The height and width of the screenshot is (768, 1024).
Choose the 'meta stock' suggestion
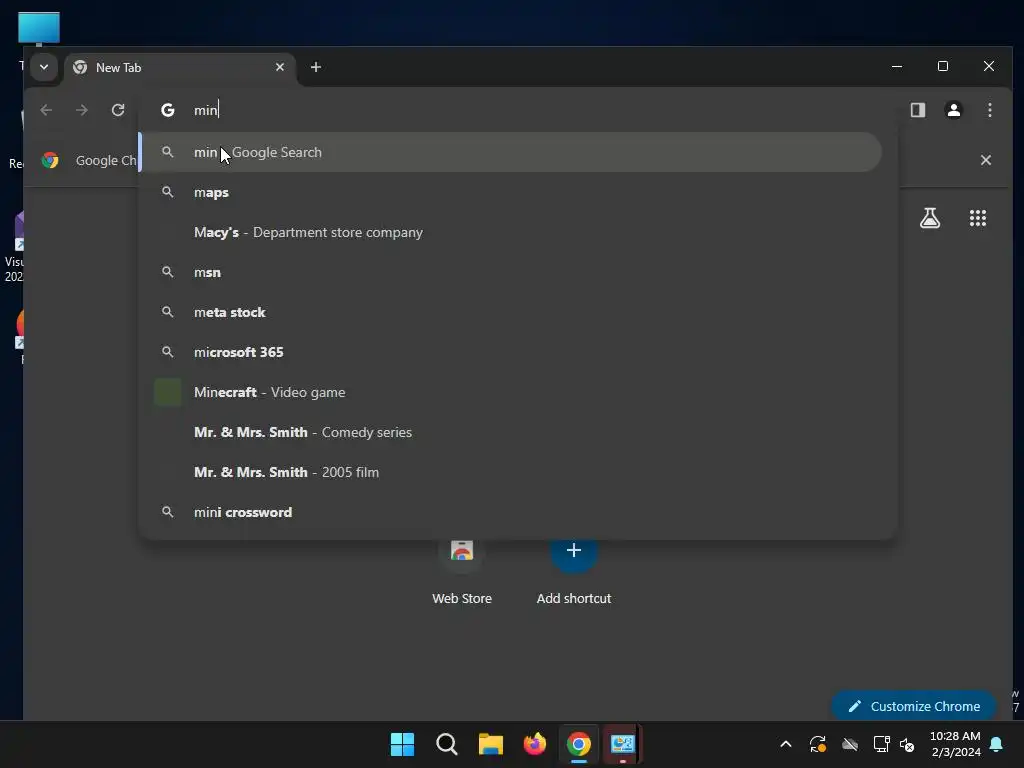point(511,312)
